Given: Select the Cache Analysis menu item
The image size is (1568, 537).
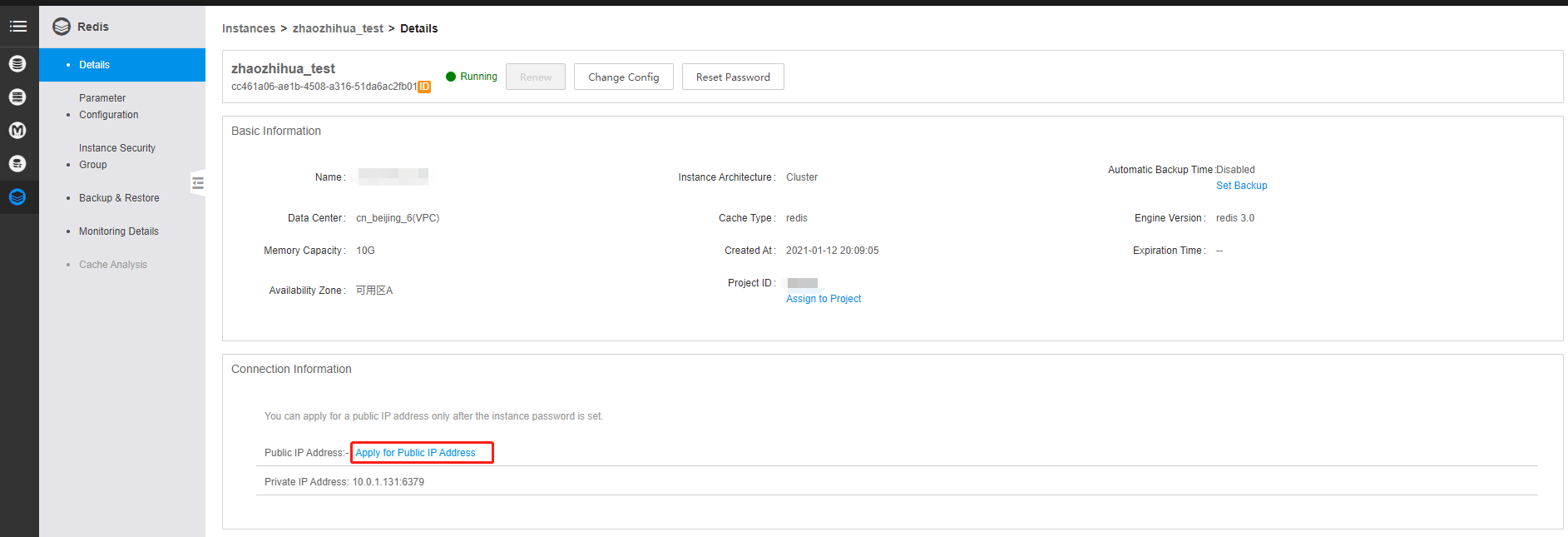Looking at the screenshot, I should [x=113, y=265].
